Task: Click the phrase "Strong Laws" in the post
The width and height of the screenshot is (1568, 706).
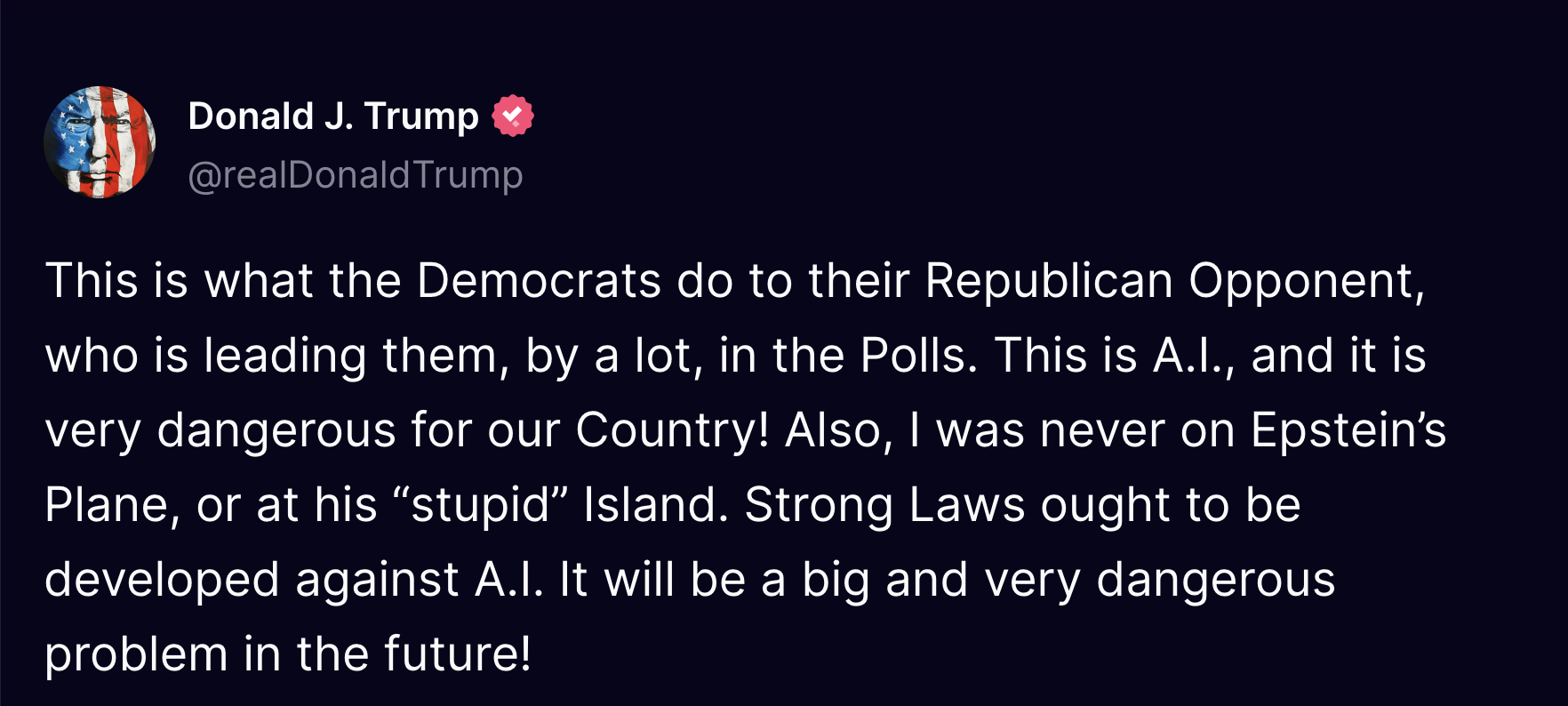Action: click(885, 505)
